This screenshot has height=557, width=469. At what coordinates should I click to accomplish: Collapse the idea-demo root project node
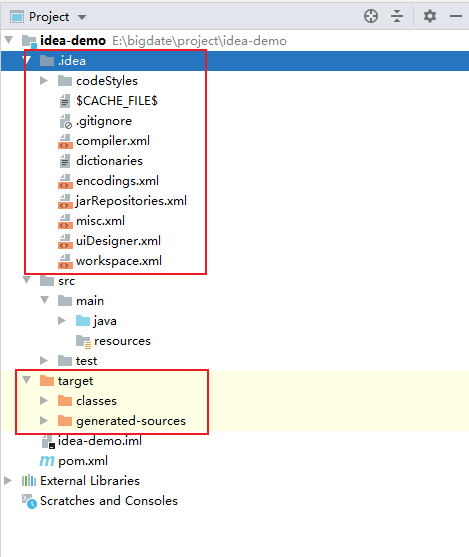point(9,40)
